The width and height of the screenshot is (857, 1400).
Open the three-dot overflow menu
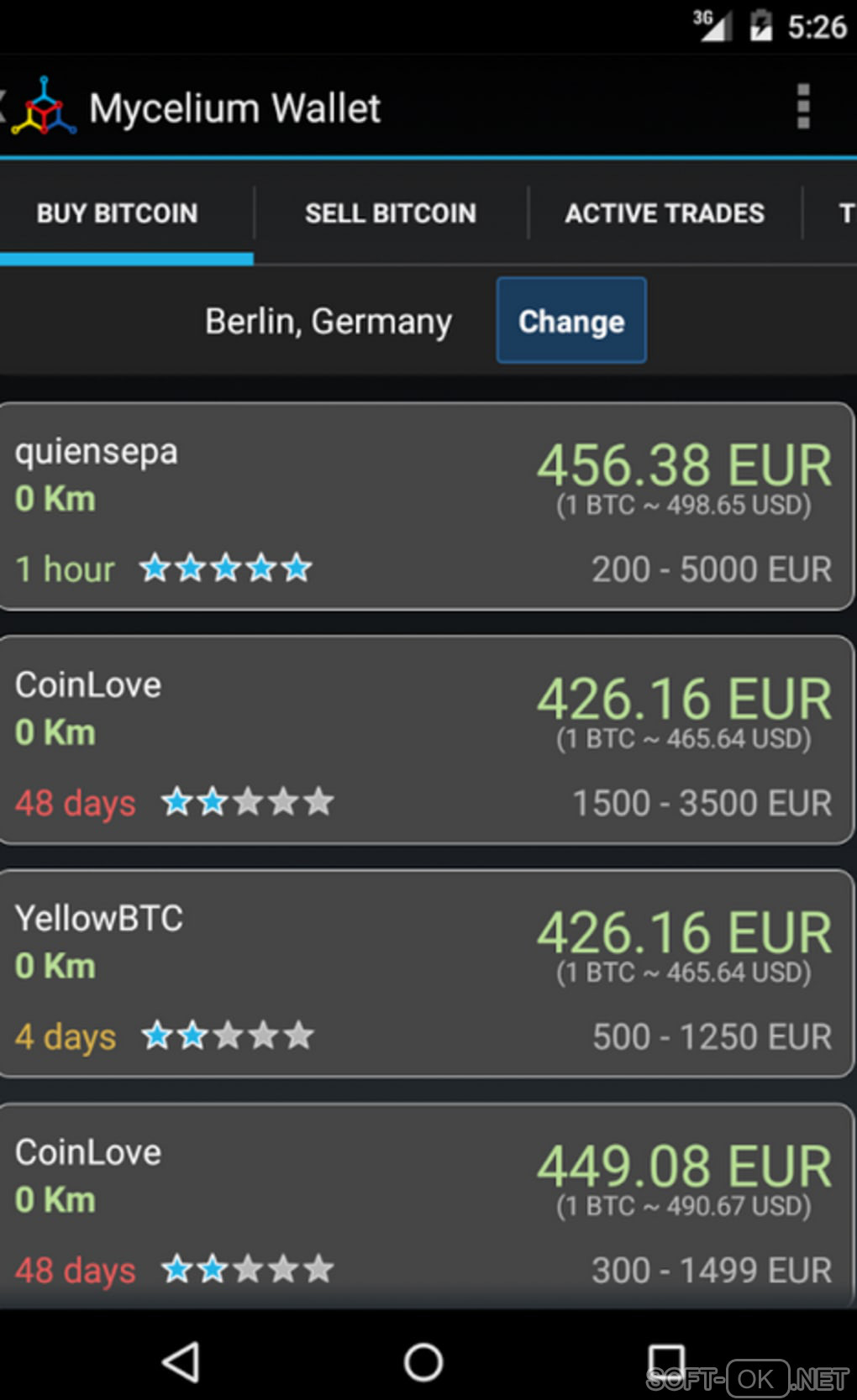tap(803, 107)
